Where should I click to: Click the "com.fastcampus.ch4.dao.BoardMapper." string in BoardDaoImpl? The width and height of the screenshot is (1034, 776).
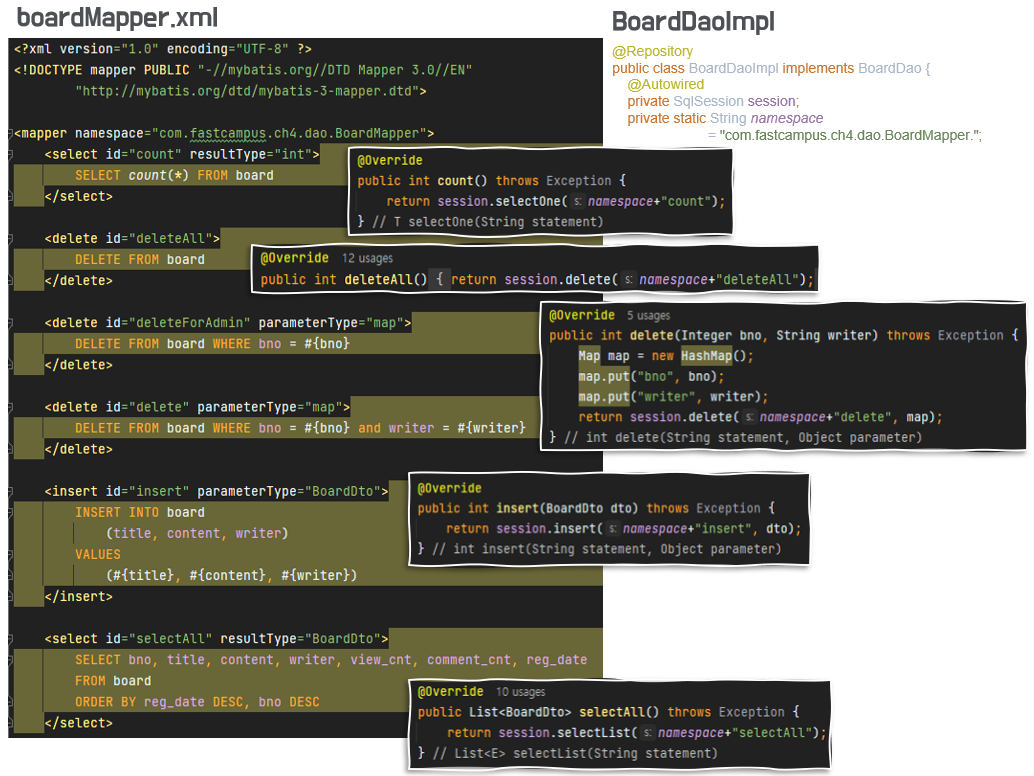click(850, 136)
